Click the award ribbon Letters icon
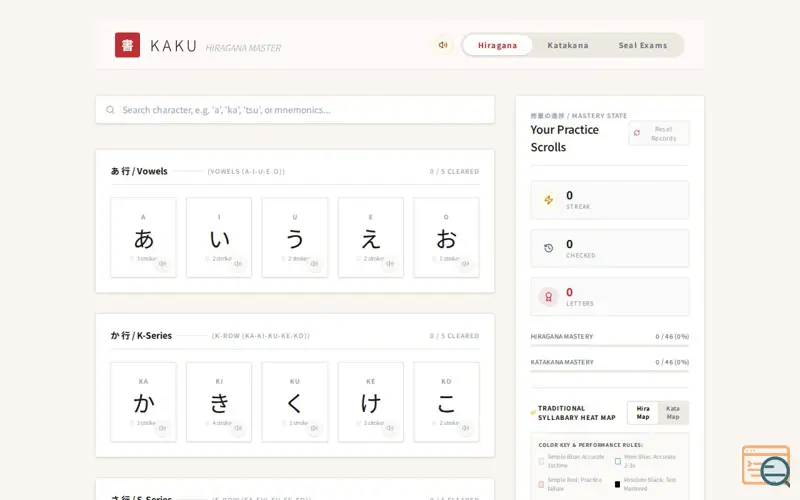The height and width of the screenshot is (500, 800). pos(548,296)
